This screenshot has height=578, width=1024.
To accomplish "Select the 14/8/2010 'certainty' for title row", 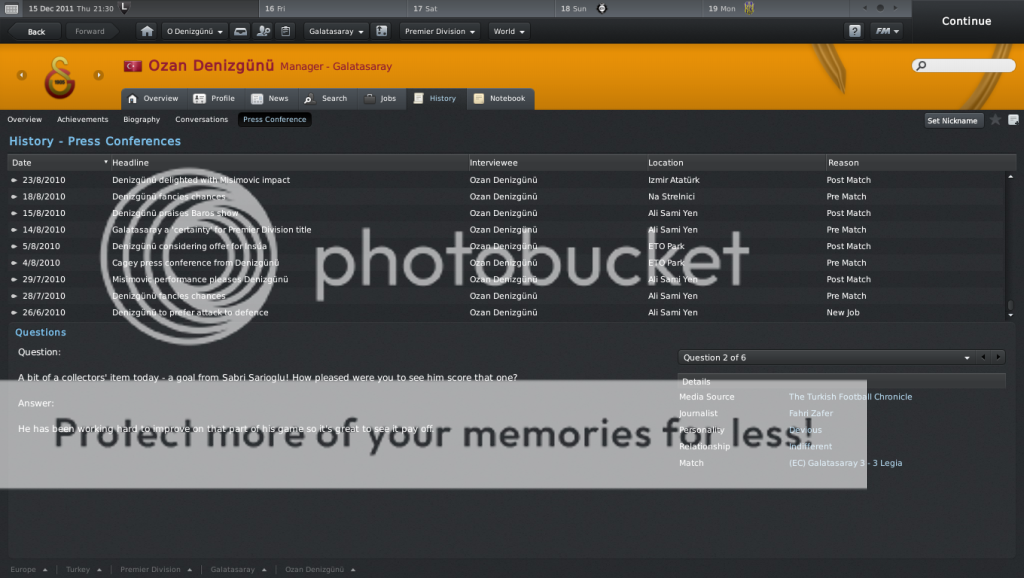I will coord(506,229).
